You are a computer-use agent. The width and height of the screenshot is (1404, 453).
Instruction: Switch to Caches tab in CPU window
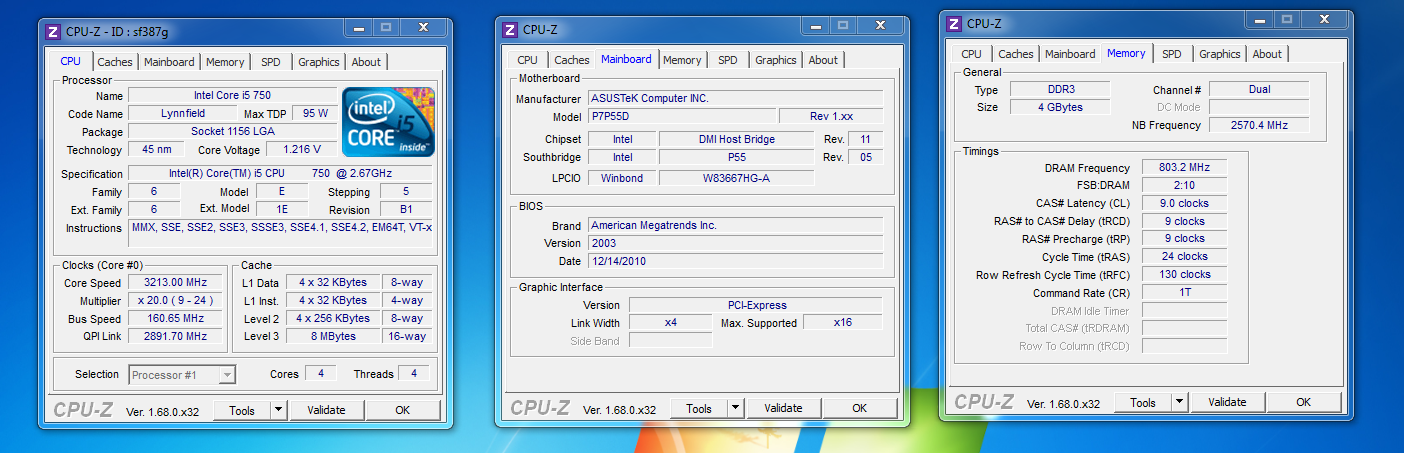[x=115, y=62]
